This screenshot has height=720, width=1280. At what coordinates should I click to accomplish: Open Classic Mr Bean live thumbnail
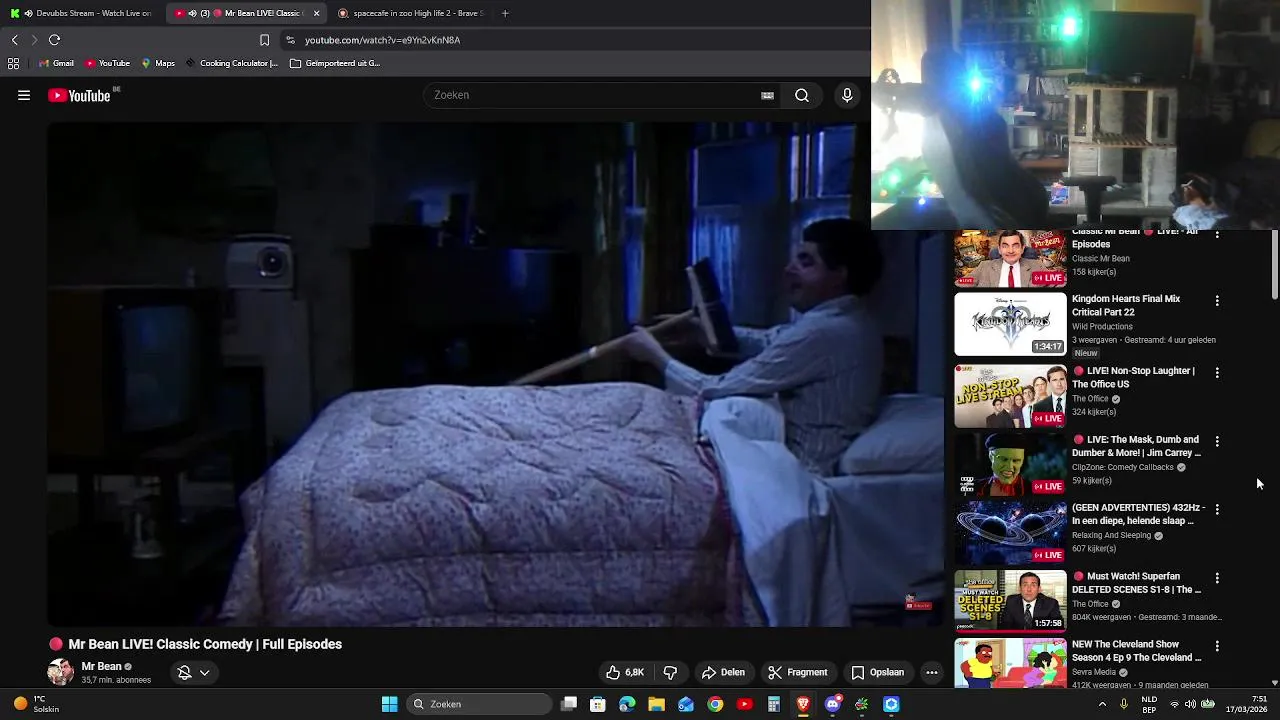[1010, 258]
